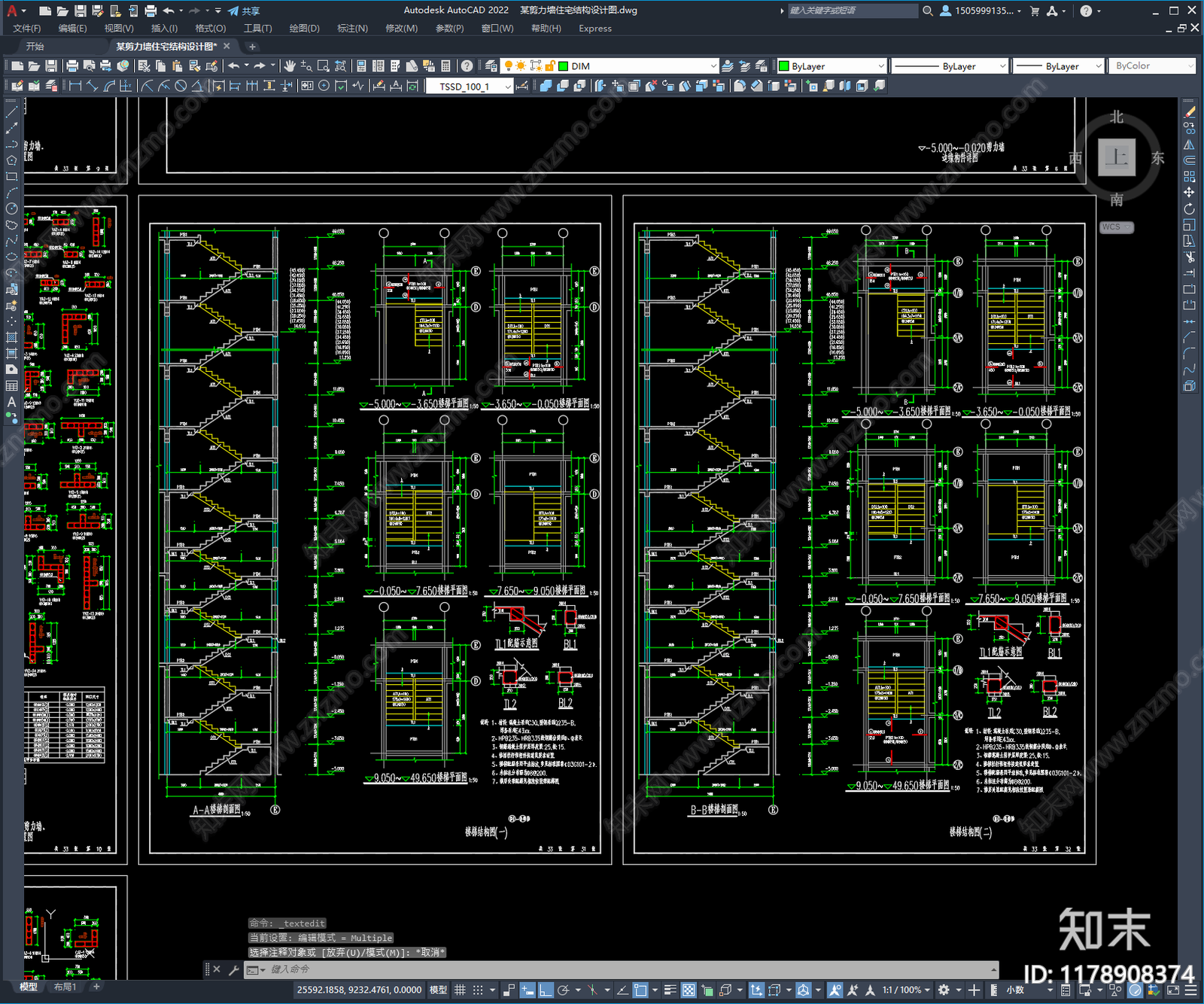Toggle snap mode in status bar
This screenshot has height=1004, width=1204.
click(x=478, y=990)
